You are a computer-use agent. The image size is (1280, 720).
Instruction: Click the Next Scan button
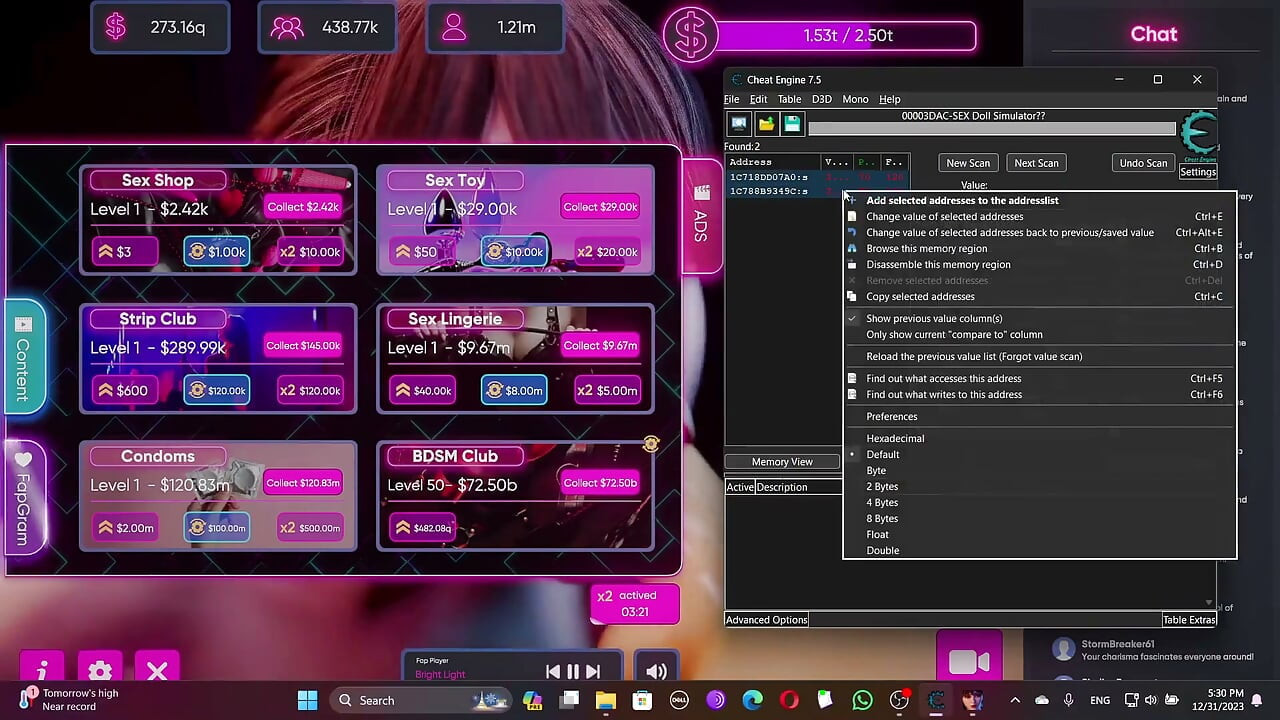(1036, 163)
